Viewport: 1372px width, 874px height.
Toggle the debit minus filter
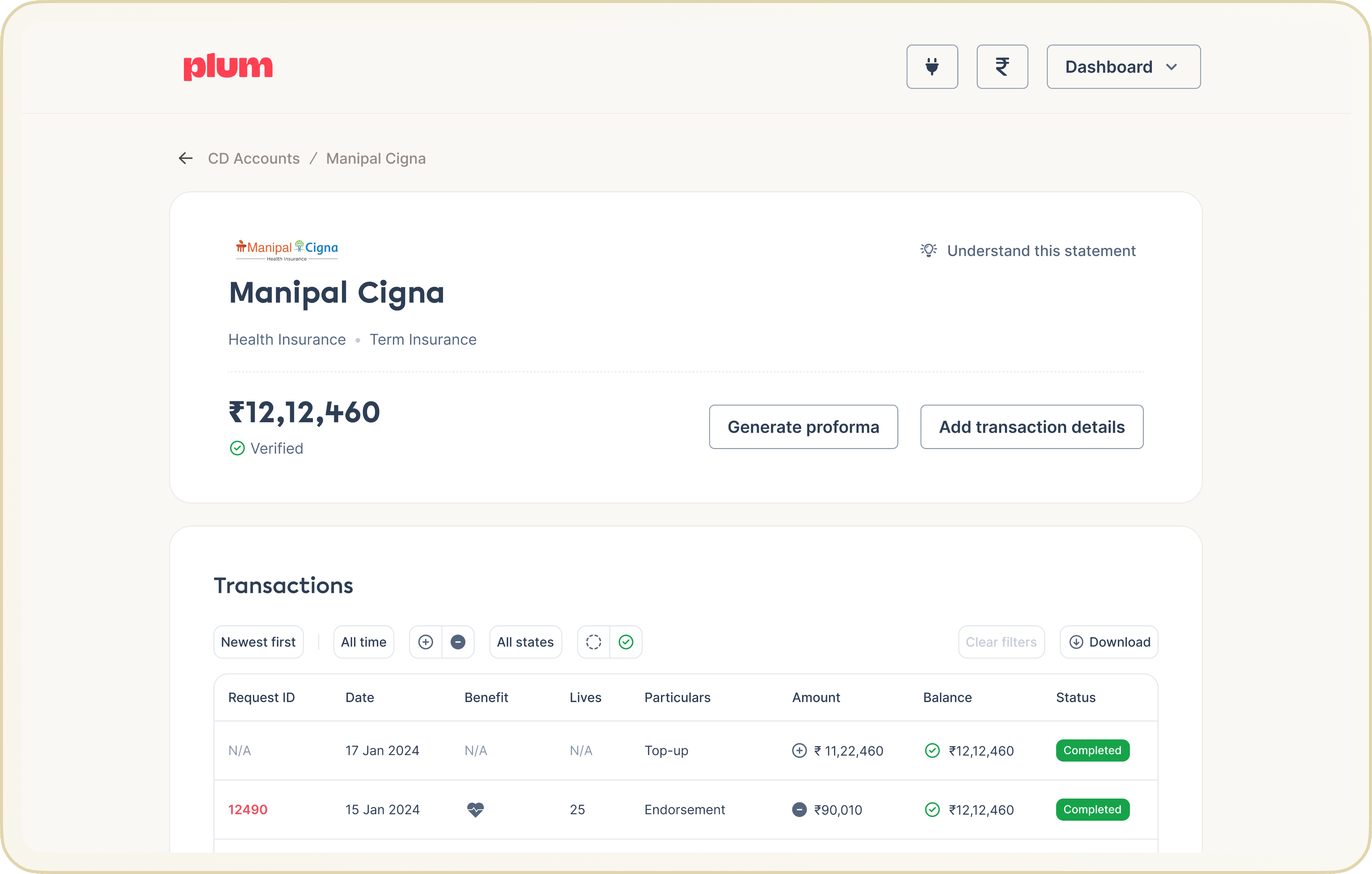coord(458,642)
